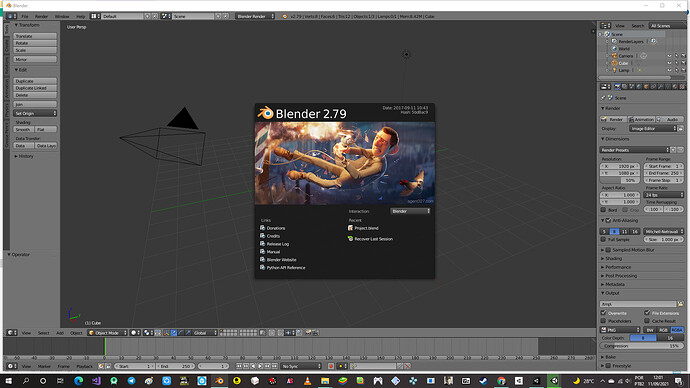Open the Interaction preset dropdown
This screenshot has height=388, width=690.
411,211
